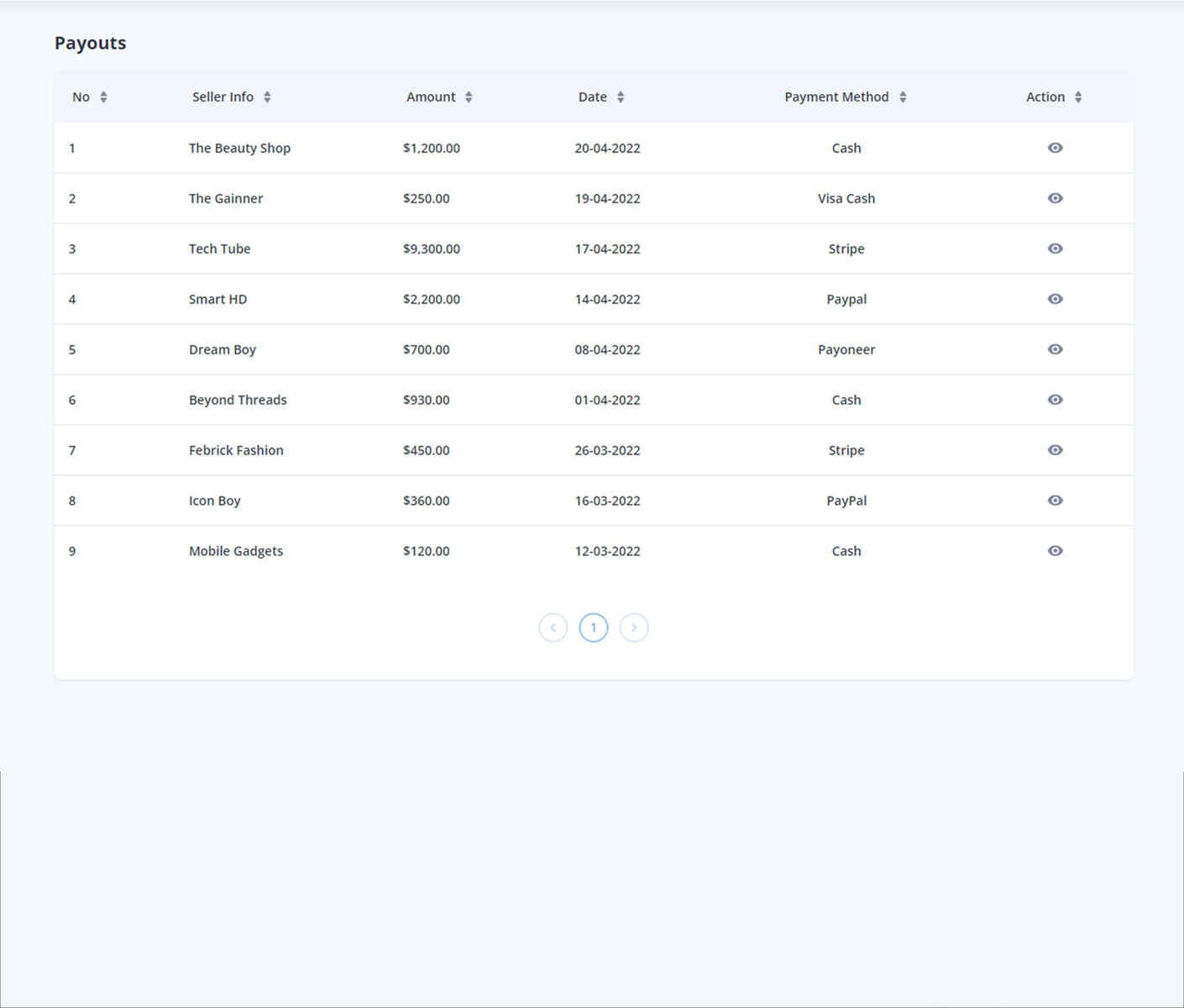
Task: Click Paypal method in Smart HD row
Action: pyautogui.click(x=846, y=300)
